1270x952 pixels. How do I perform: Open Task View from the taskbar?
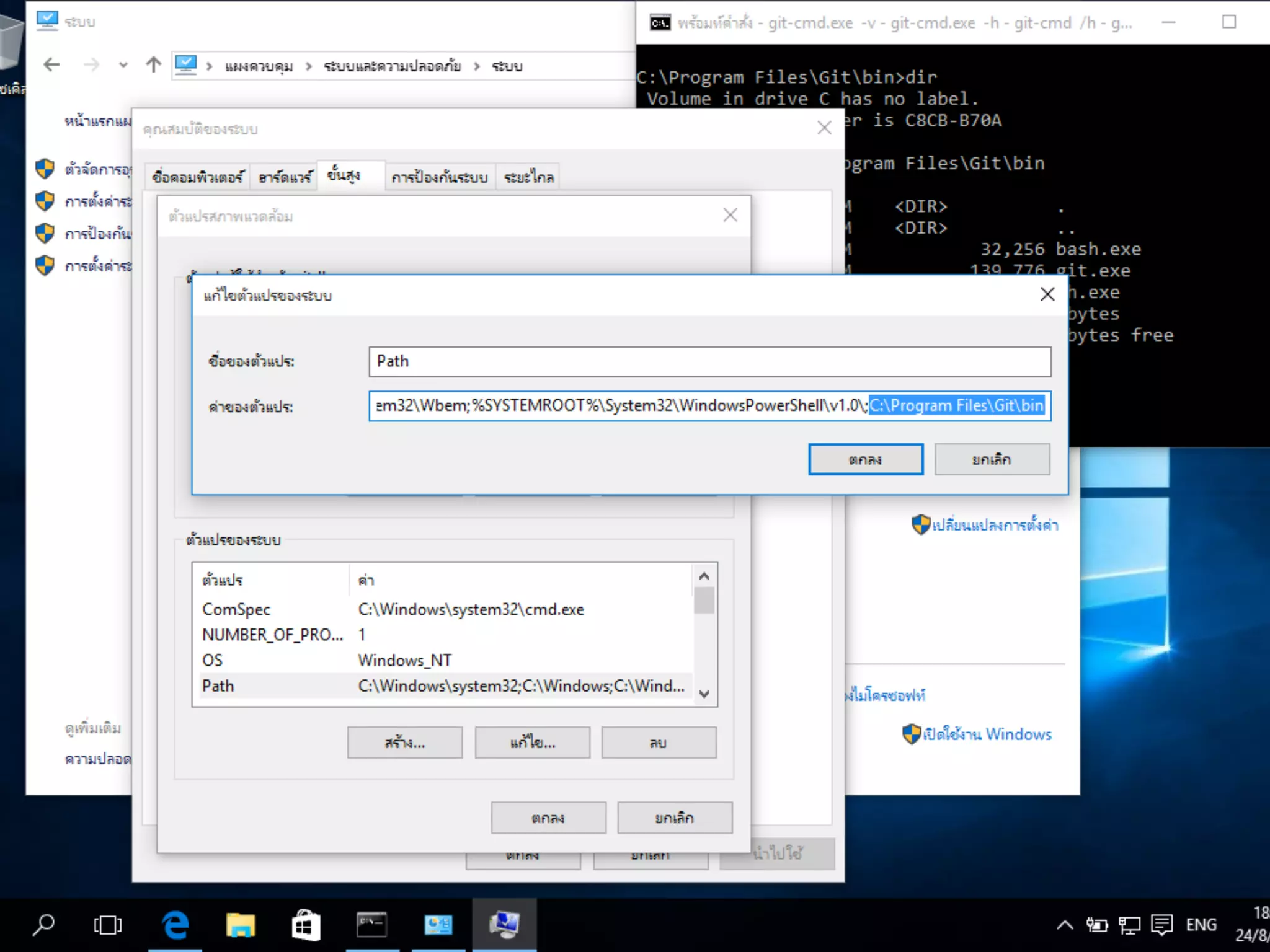point(108,925)
